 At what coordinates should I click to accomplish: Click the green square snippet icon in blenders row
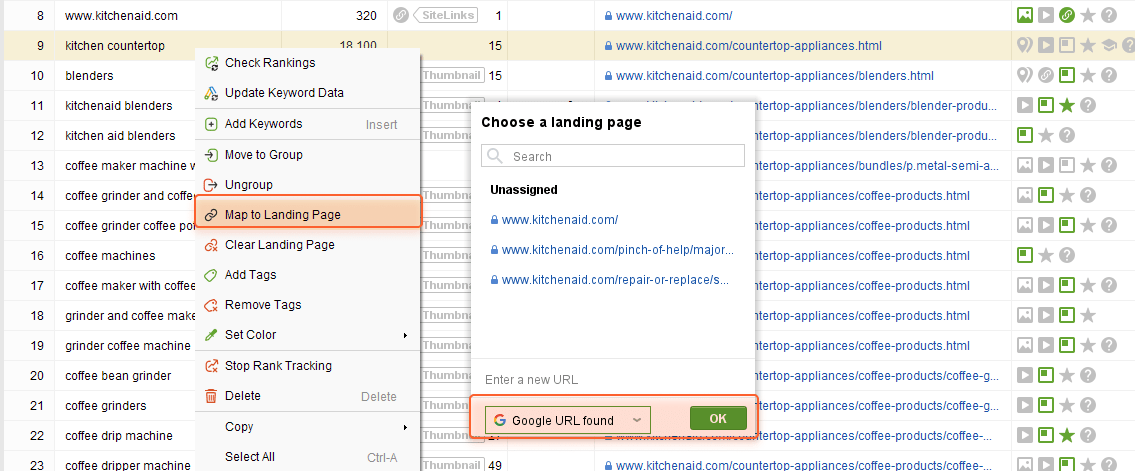pyautogui.click(x=1066, y=75)
